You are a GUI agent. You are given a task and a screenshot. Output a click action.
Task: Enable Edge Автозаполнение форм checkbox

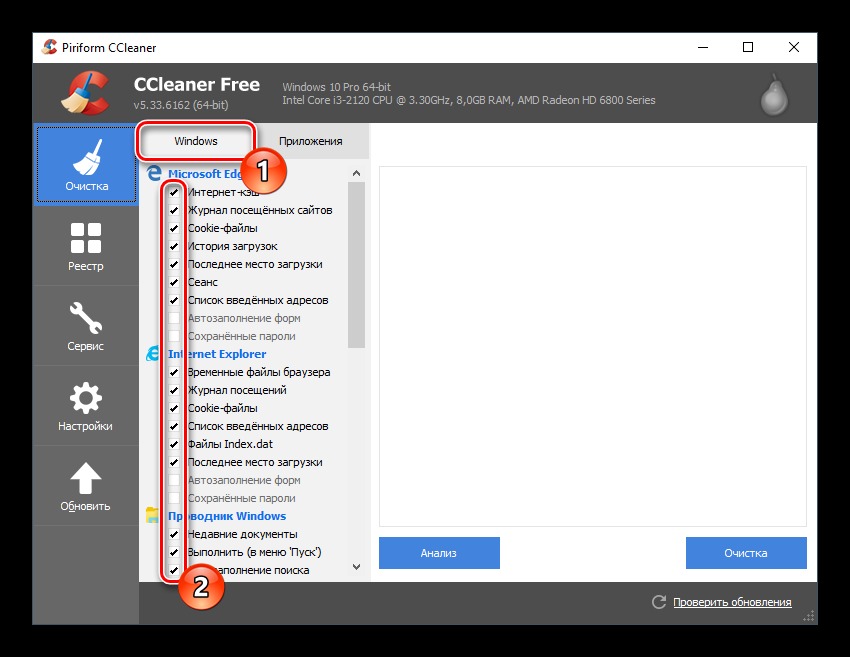[174, 318]
